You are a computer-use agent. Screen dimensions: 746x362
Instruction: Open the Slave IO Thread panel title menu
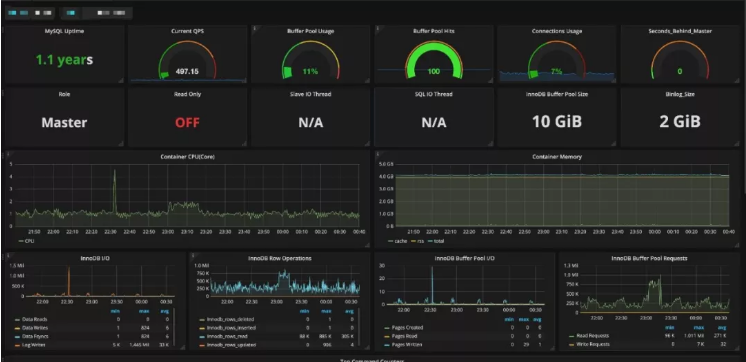pos(310,94)
